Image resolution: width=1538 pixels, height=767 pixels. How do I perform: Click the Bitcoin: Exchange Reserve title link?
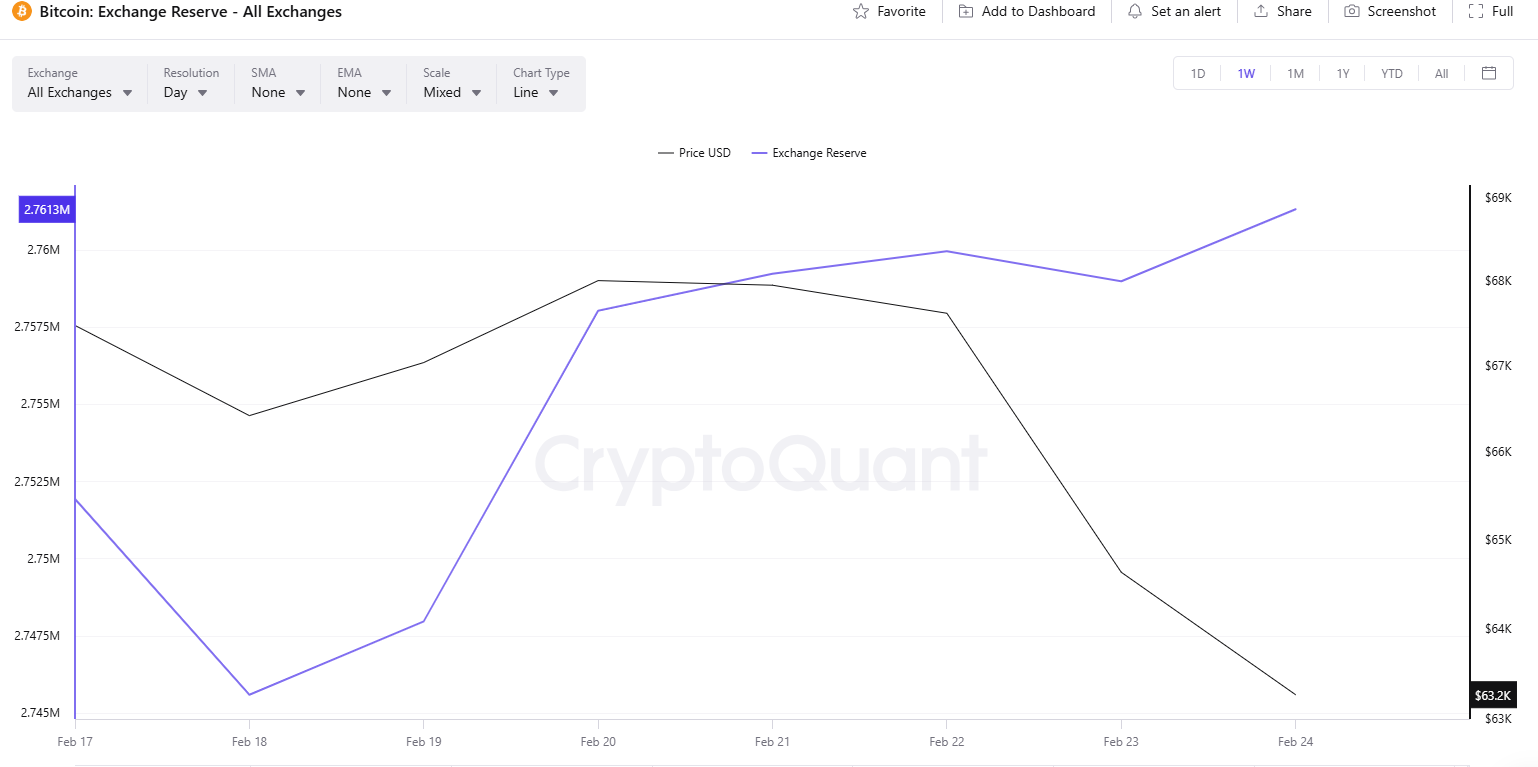pyautogui.click(x=189, y=11)
